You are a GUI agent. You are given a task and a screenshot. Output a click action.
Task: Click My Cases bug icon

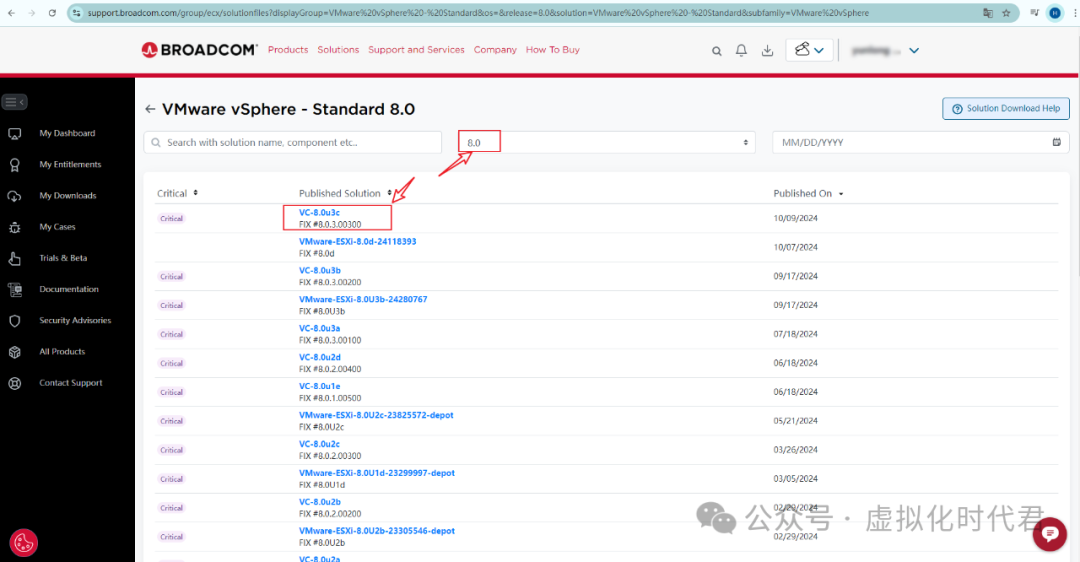(14, 227)
